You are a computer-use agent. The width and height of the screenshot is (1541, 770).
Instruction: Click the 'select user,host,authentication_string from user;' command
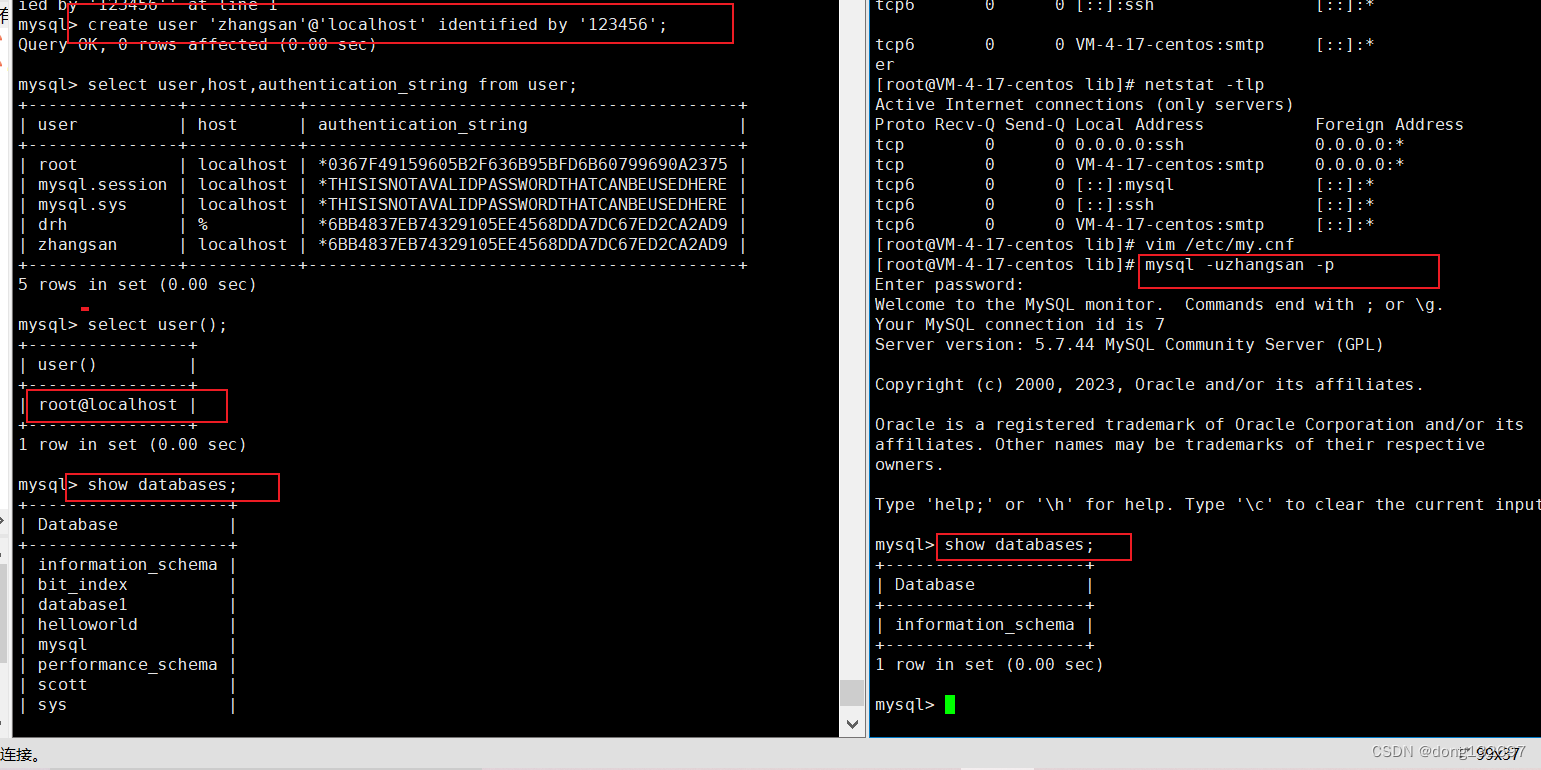(x=332, y=85)
